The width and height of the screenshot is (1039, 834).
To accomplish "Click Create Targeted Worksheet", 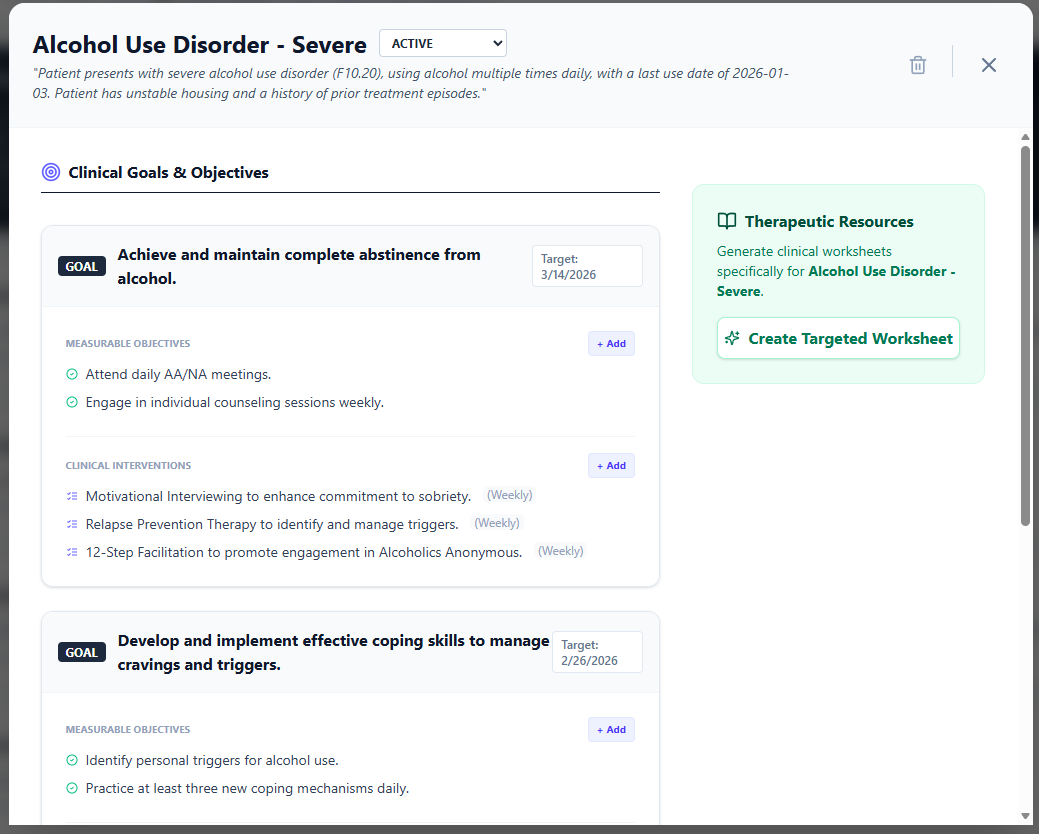I will [838, 338].
